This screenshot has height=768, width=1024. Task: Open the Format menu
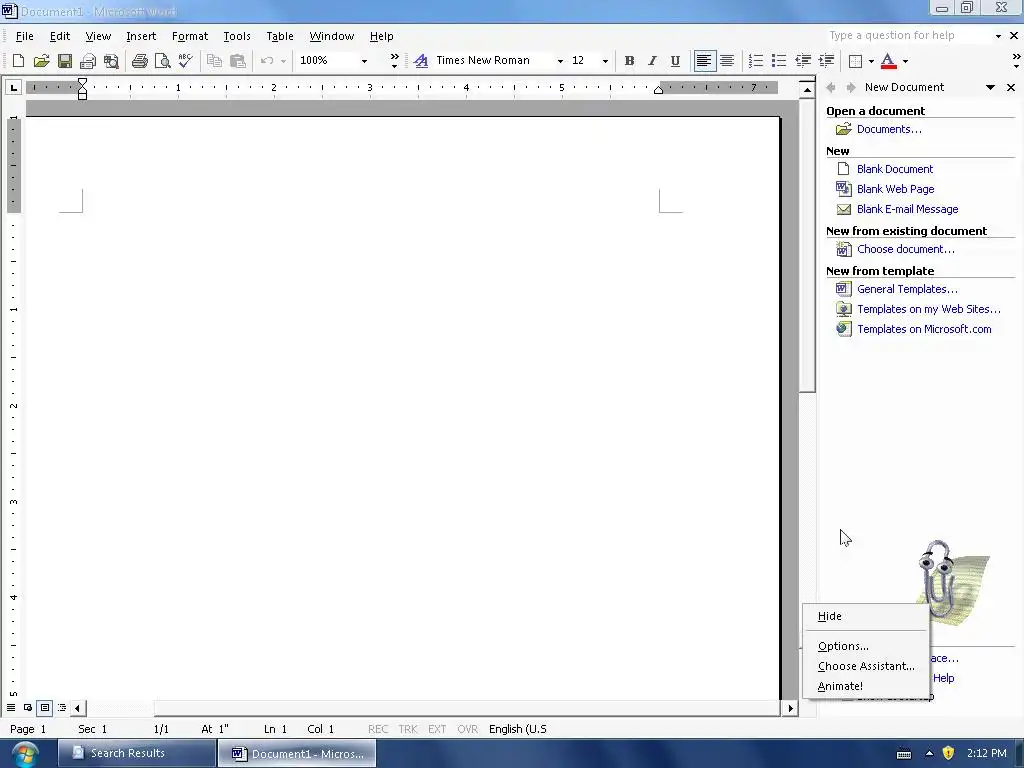point(189,36)
